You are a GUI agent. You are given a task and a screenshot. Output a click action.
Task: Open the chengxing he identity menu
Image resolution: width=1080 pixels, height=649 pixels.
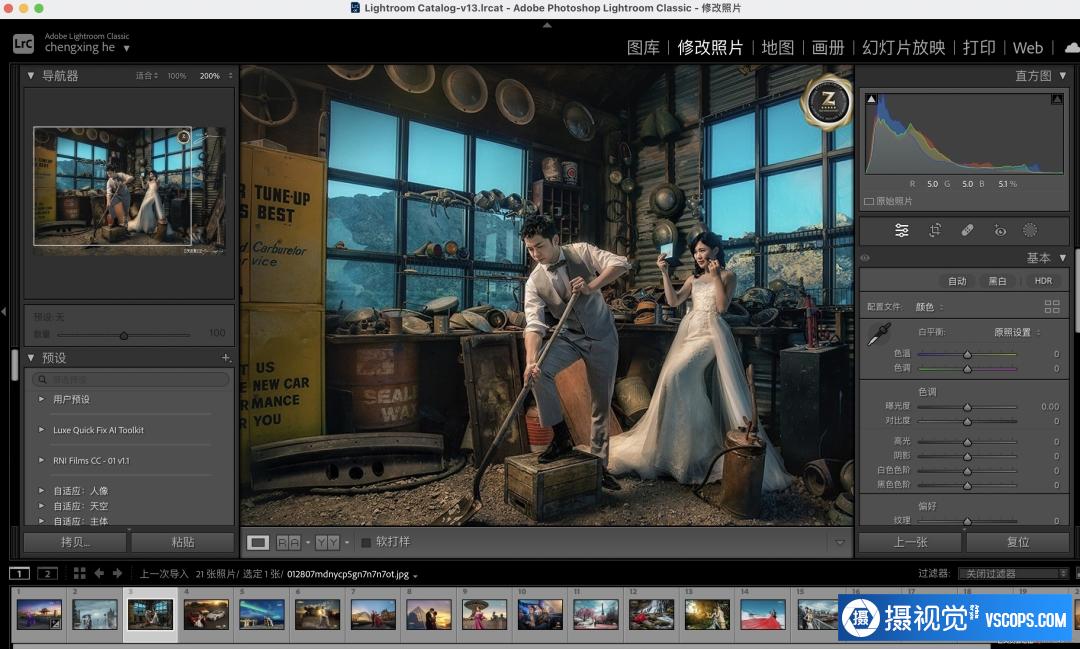87,48
